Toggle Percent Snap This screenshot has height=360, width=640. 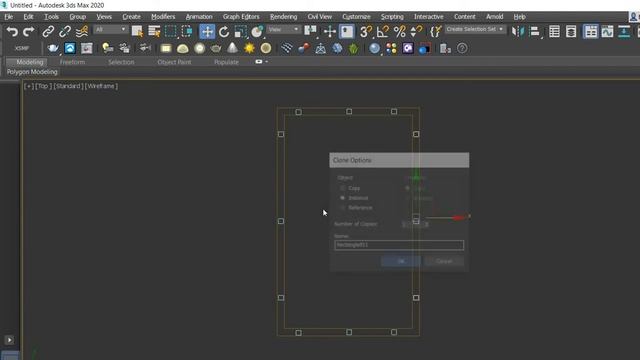(400, 31)
